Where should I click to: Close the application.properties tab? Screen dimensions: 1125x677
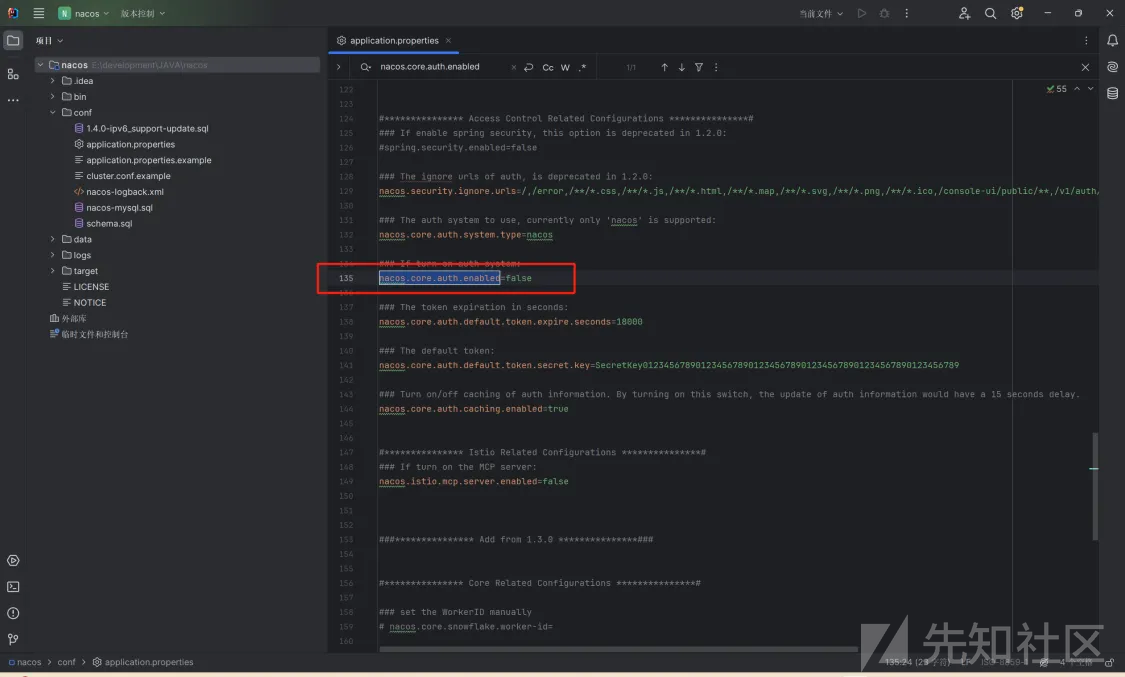[448, 41]
